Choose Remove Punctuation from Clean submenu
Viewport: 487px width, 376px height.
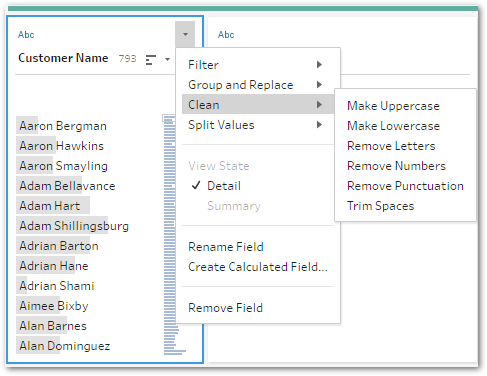pos(405,186)
